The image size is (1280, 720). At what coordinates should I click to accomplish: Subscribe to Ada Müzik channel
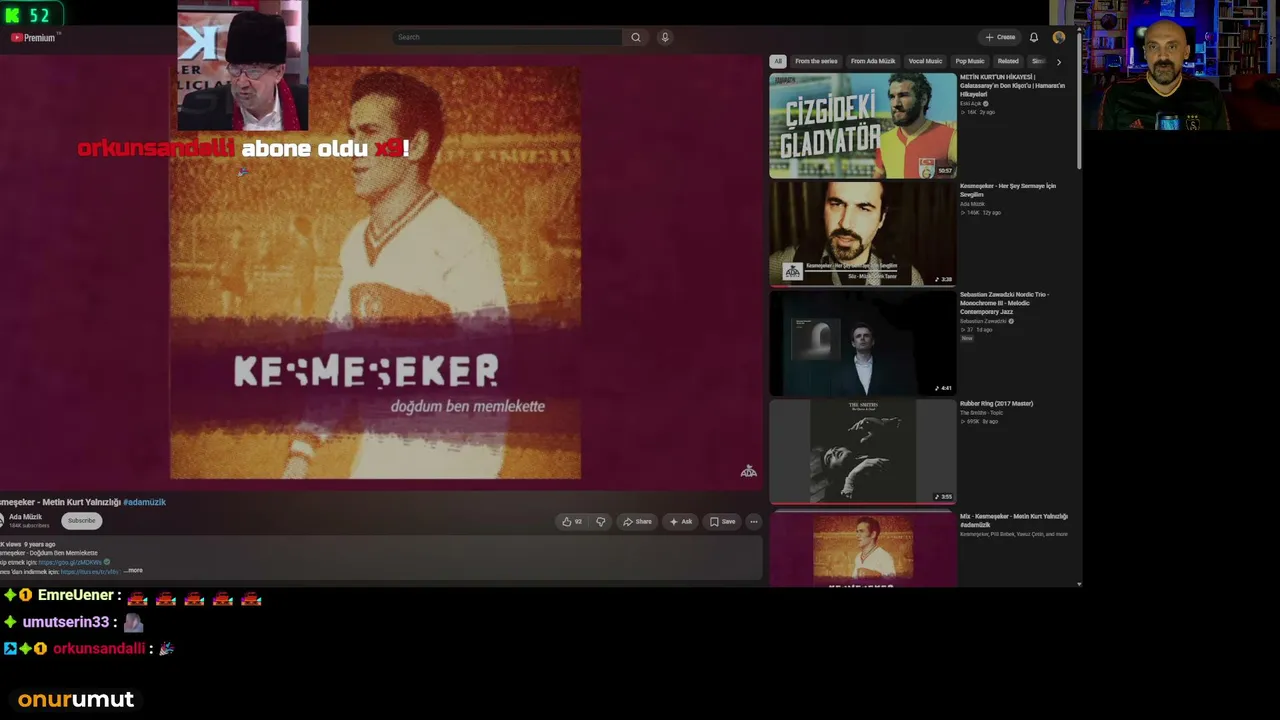click(x=82, y=520)
